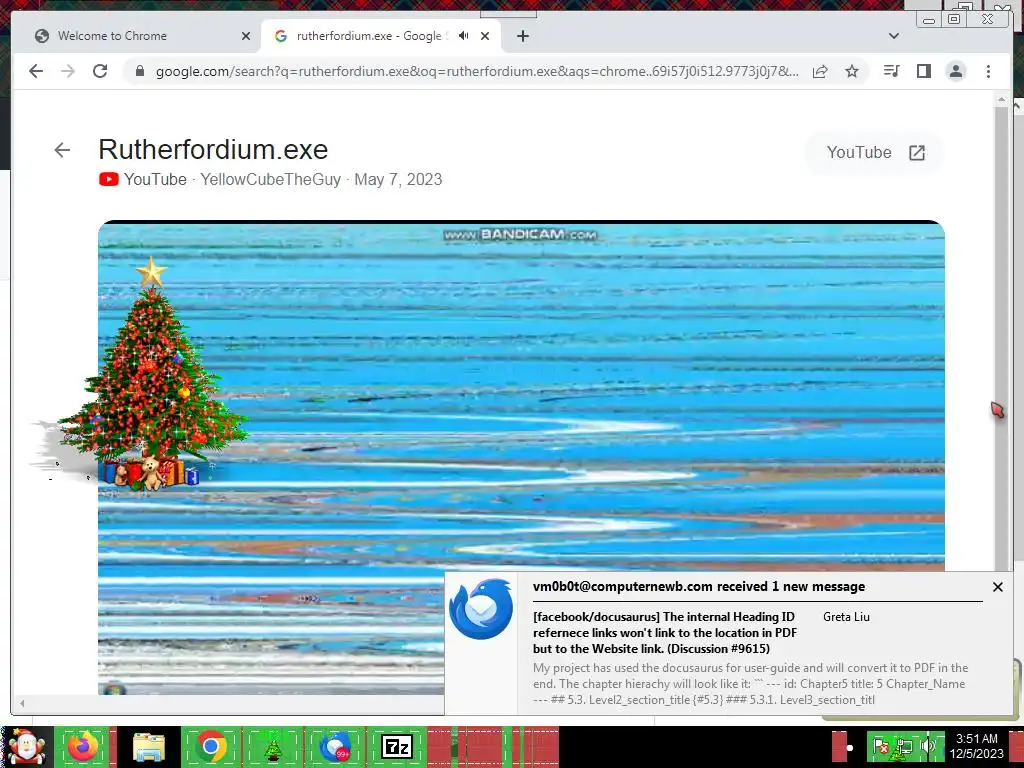Share this page from address bar

pyautogui.click(x=820, y=71)
